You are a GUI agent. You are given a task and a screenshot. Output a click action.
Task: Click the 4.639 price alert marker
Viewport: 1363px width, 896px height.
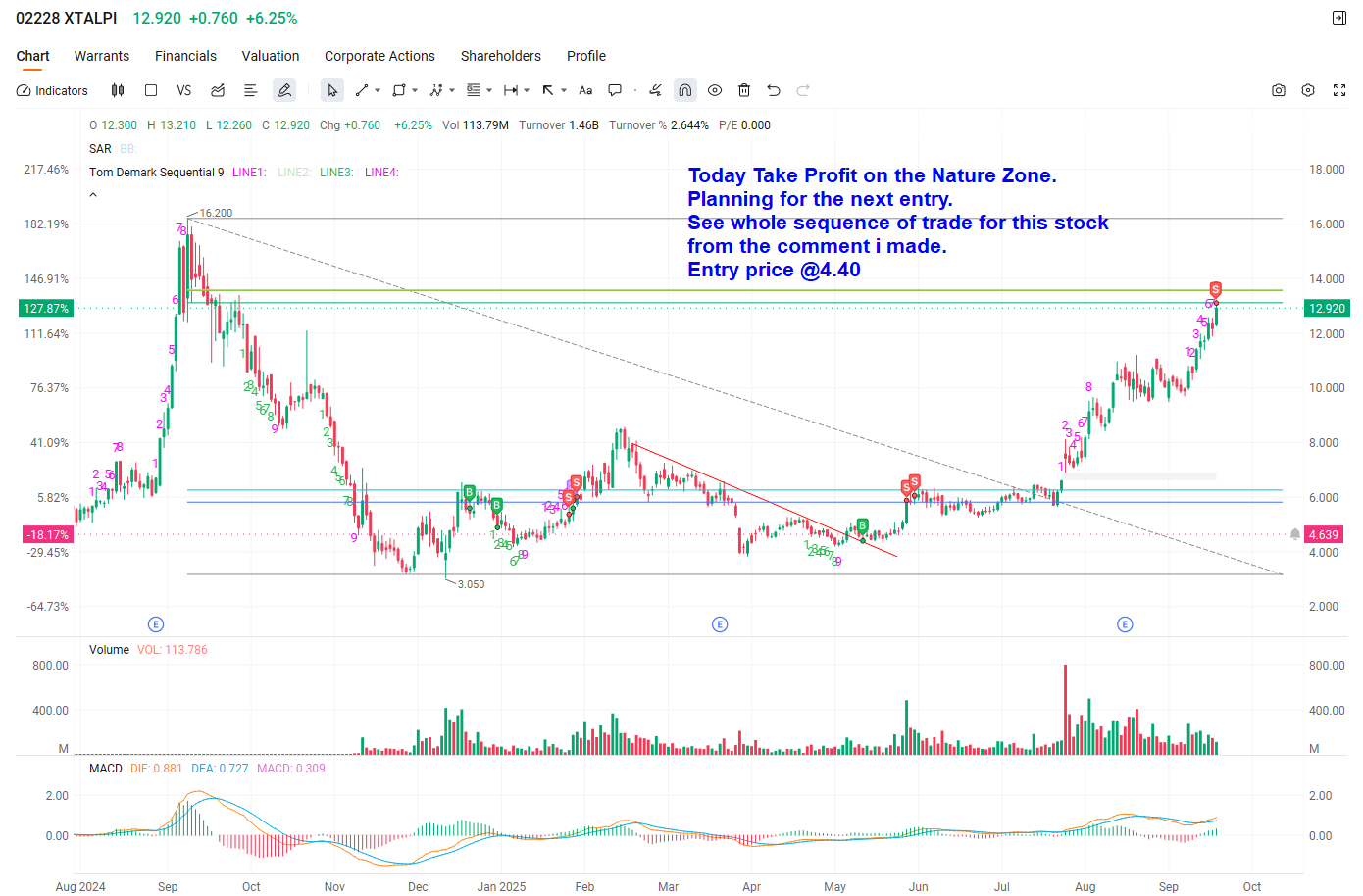pos(1295,534)
